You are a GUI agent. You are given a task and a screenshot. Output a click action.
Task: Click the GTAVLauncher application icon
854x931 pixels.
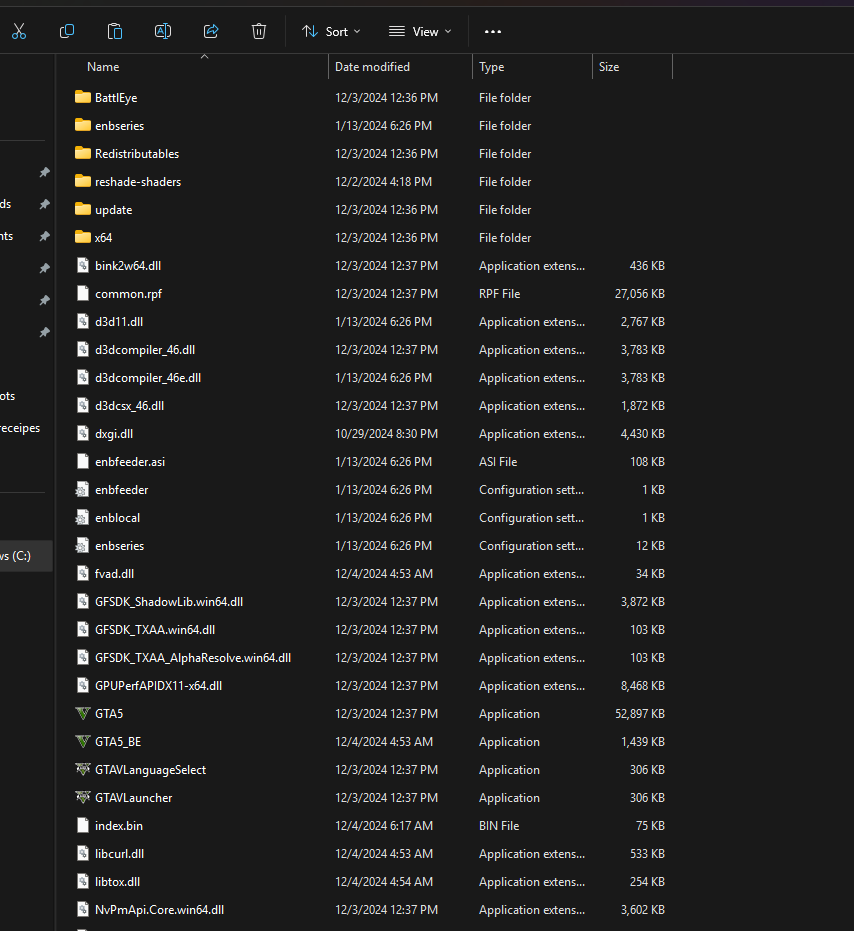[x=82, y=797]
